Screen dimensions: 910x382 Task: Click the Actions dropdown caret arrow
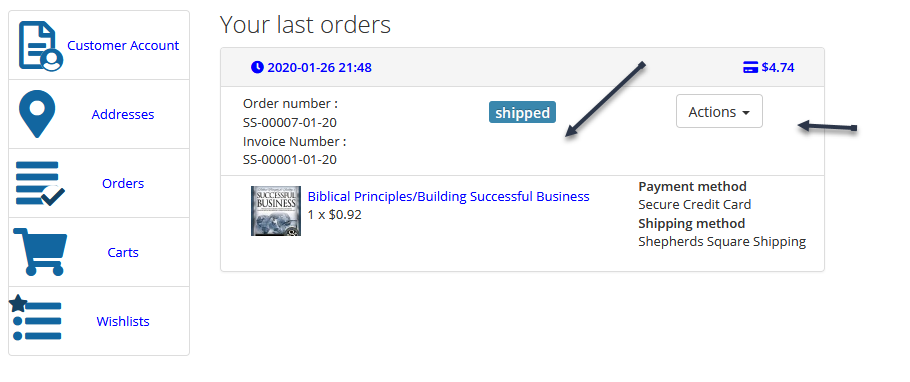click(x=745, y=113)
